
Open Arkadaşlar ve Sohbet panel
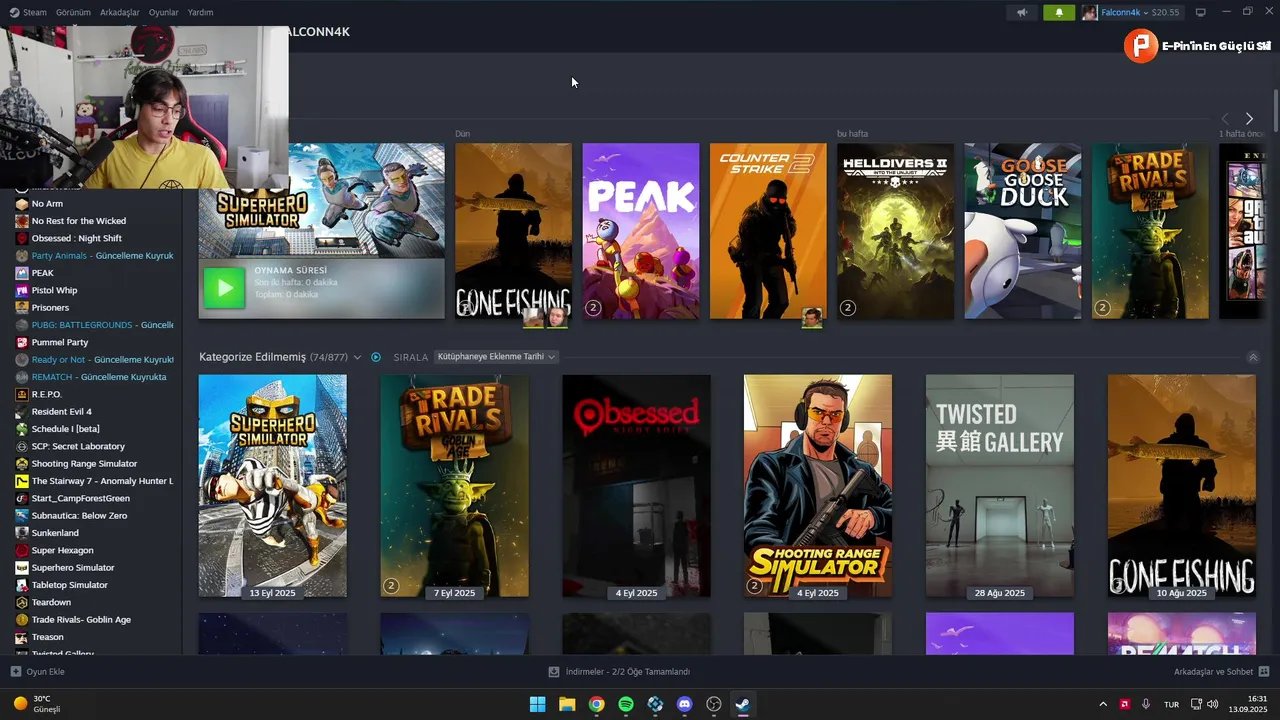(1221, 672)
